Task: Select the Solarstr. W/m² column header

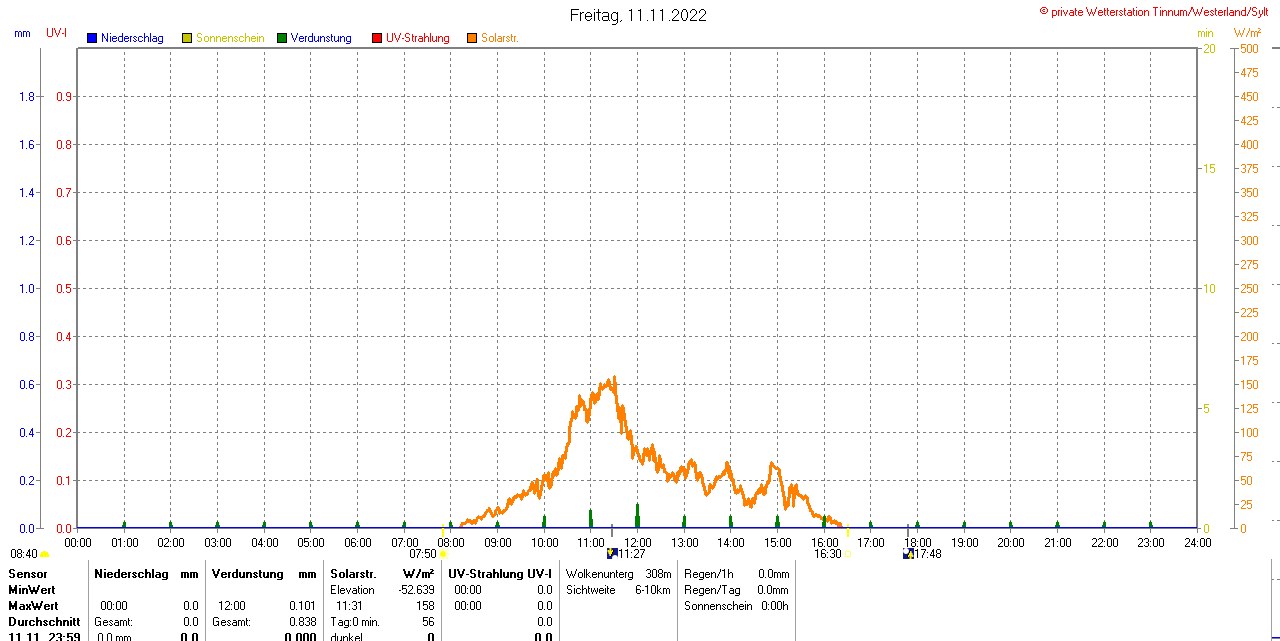Action: [382, 574]
